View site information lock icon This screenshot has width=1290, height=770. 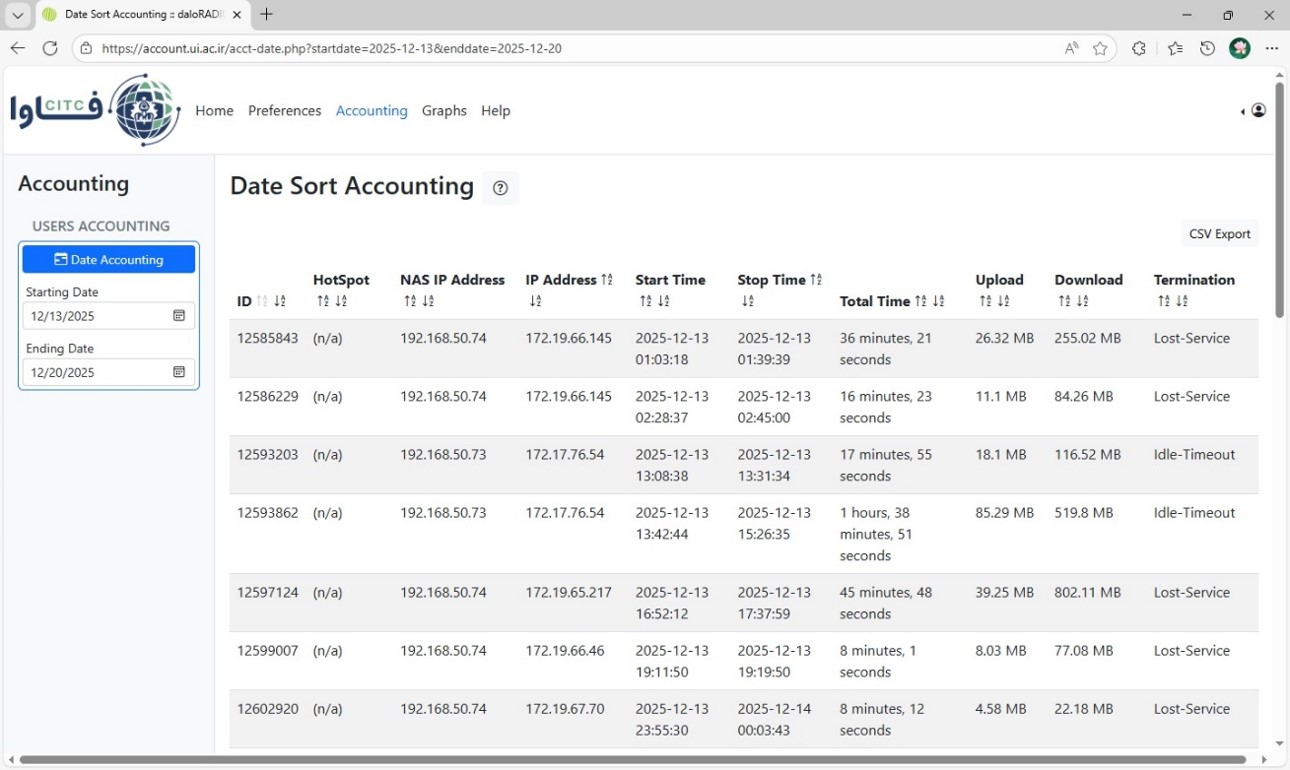click(x=86, y=48)
